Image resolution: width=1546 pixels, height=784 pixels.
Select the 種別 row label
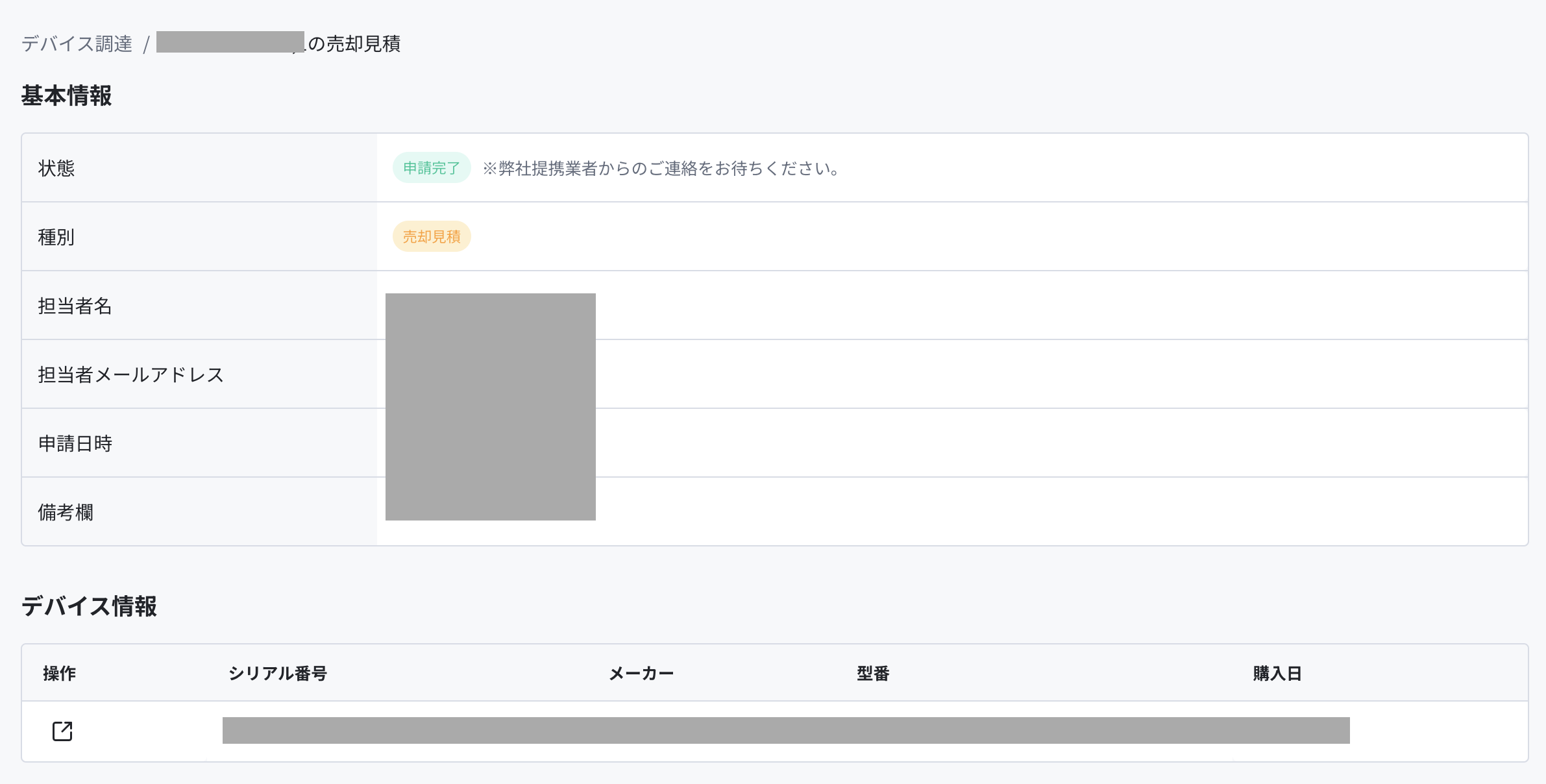tap(56, 237)
